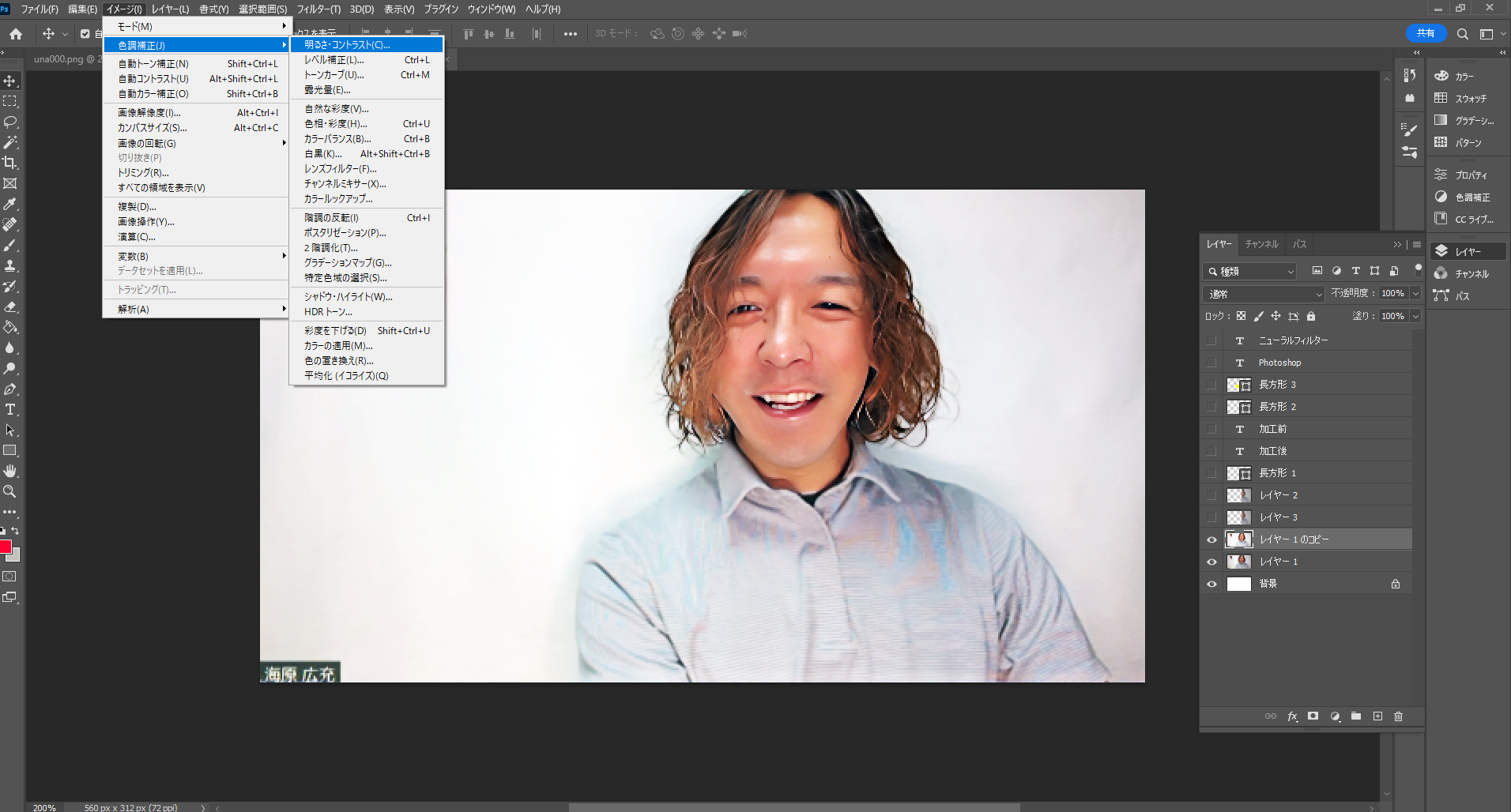Select the Move tool in the toolbar
Viewport: 1511px width, 812px height.
click(10, 81)
